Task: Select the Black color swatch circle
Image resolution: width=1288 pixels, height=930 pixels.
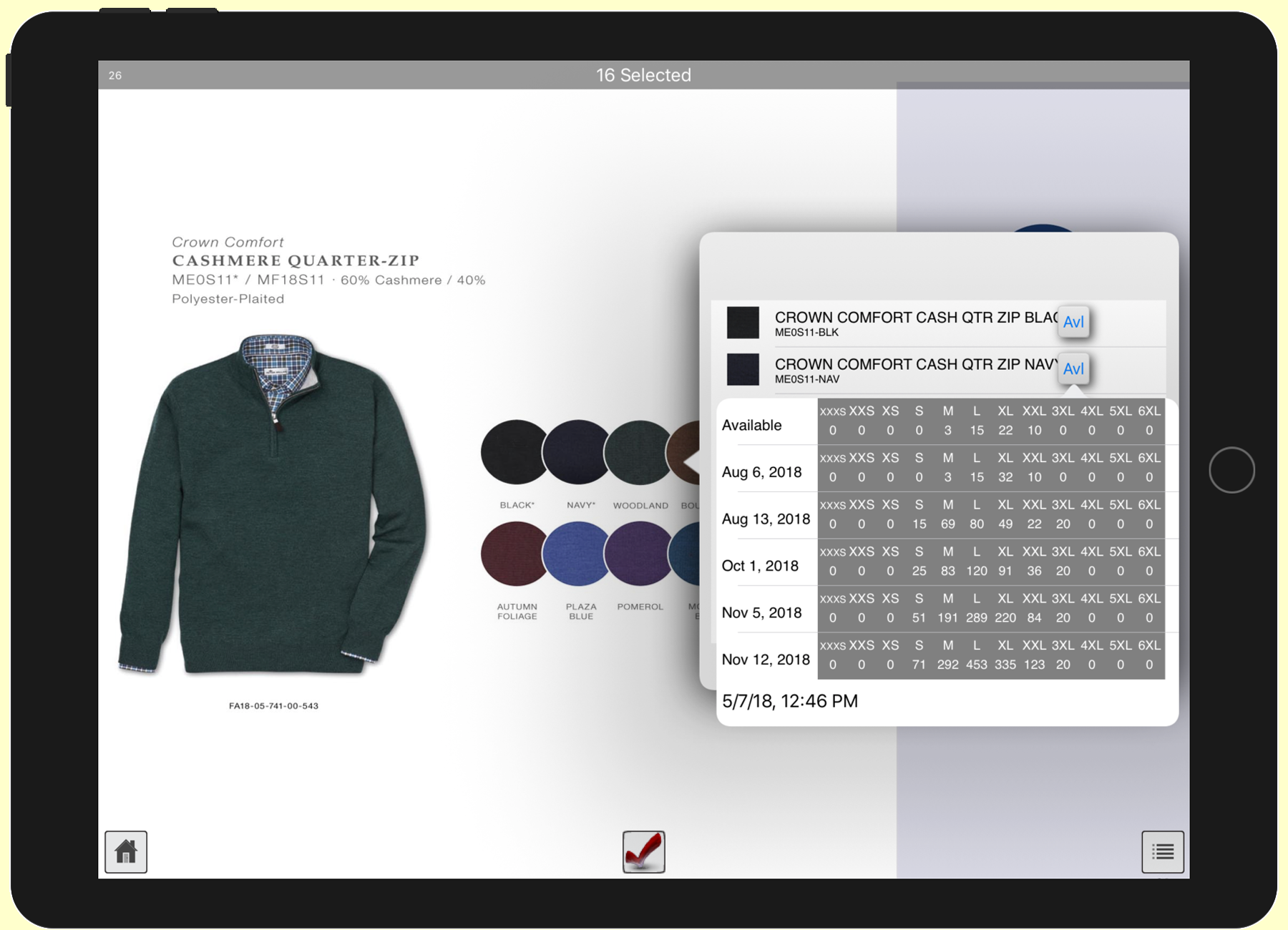Action: pyautogui.click(x=513, y=452)
